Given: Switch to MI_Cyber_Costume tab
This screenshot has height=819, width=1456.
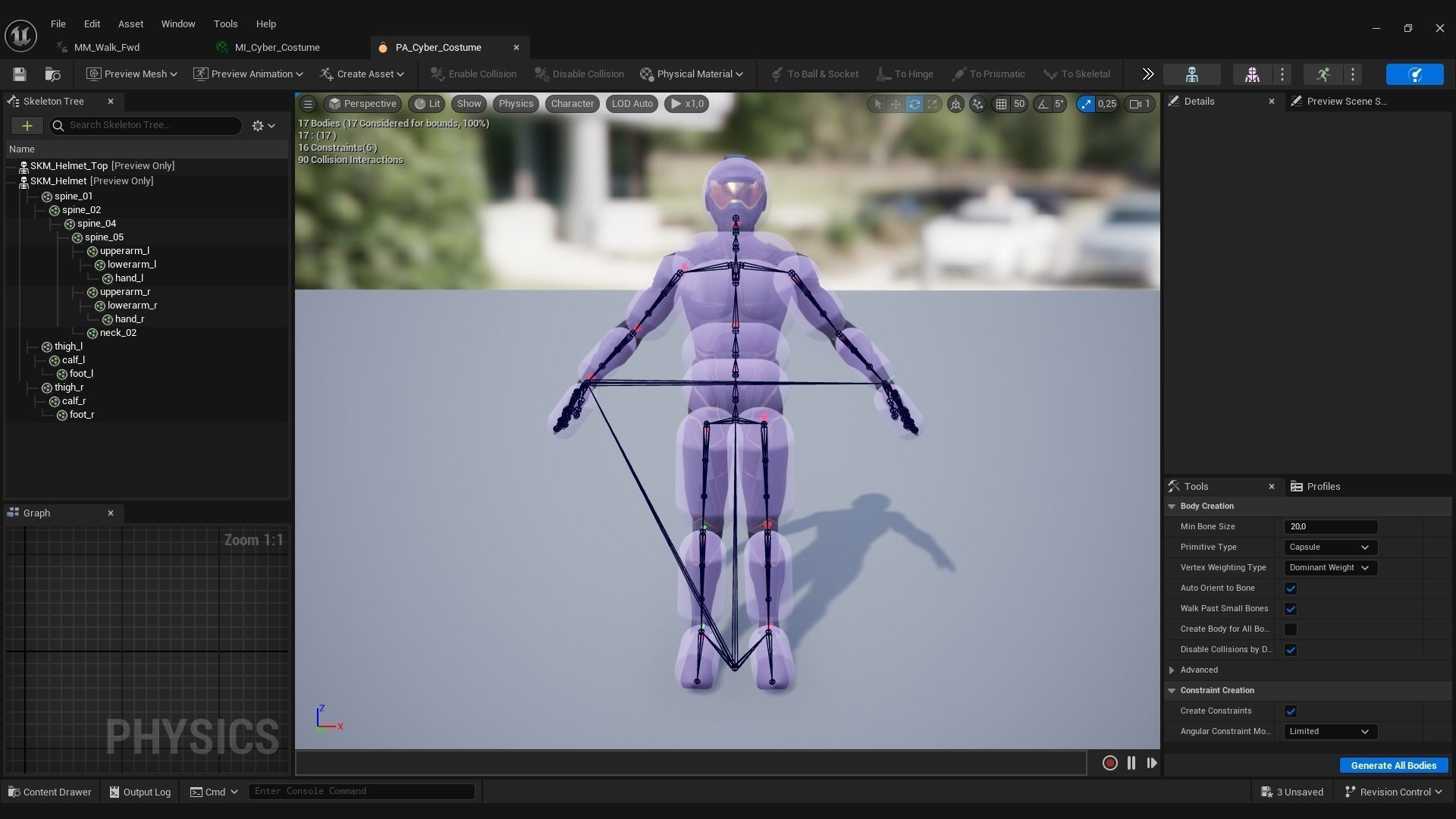Looking at the screenshot, I should click(x=277, y=48).
